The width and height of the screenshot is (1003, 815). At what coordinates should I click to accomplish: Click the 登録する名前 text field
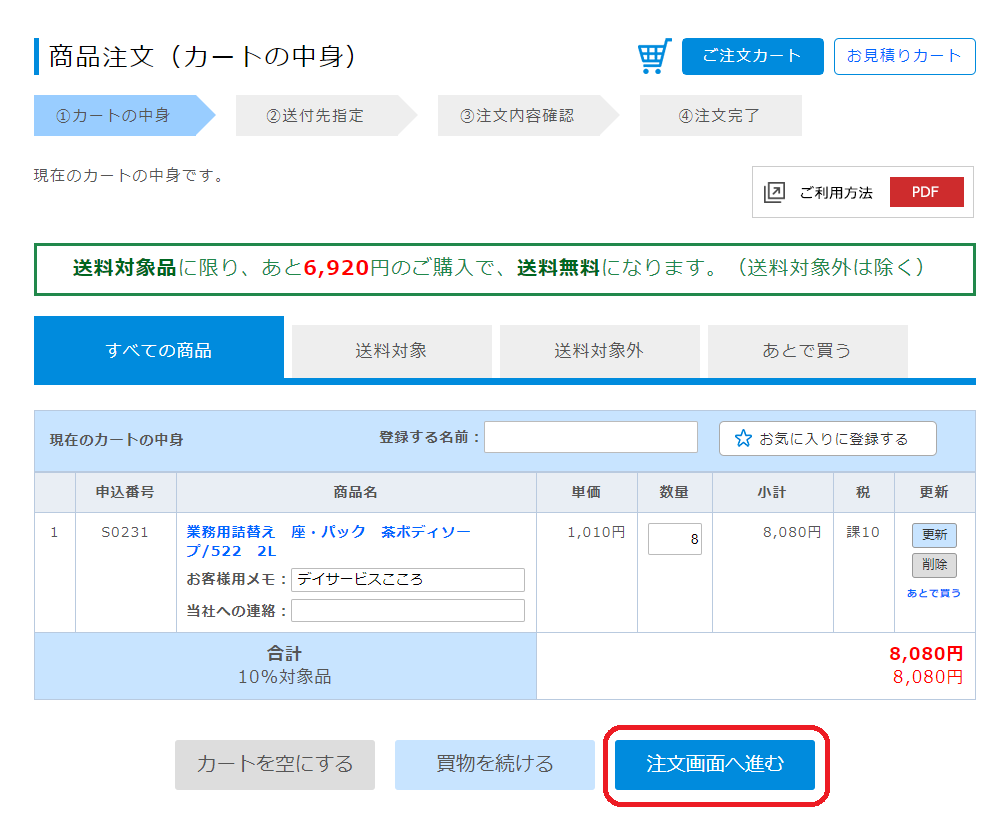[x=590, y=437]
